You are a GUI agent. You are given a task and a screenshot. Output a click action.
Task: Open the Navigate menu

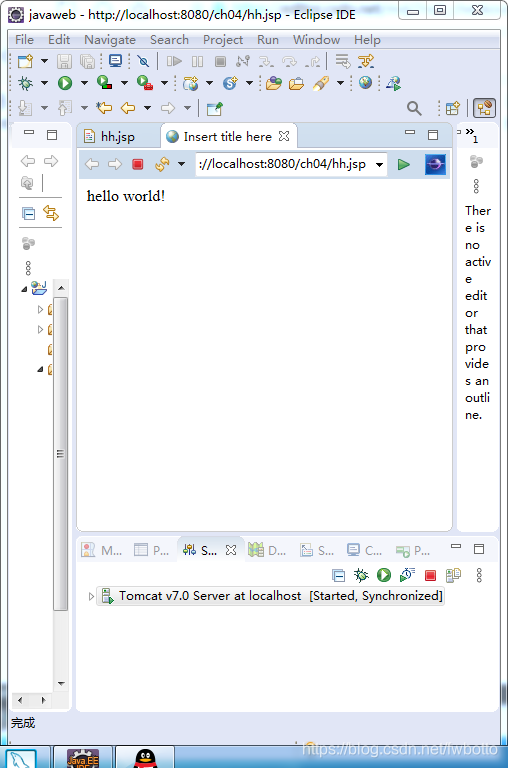coord(110,40)
